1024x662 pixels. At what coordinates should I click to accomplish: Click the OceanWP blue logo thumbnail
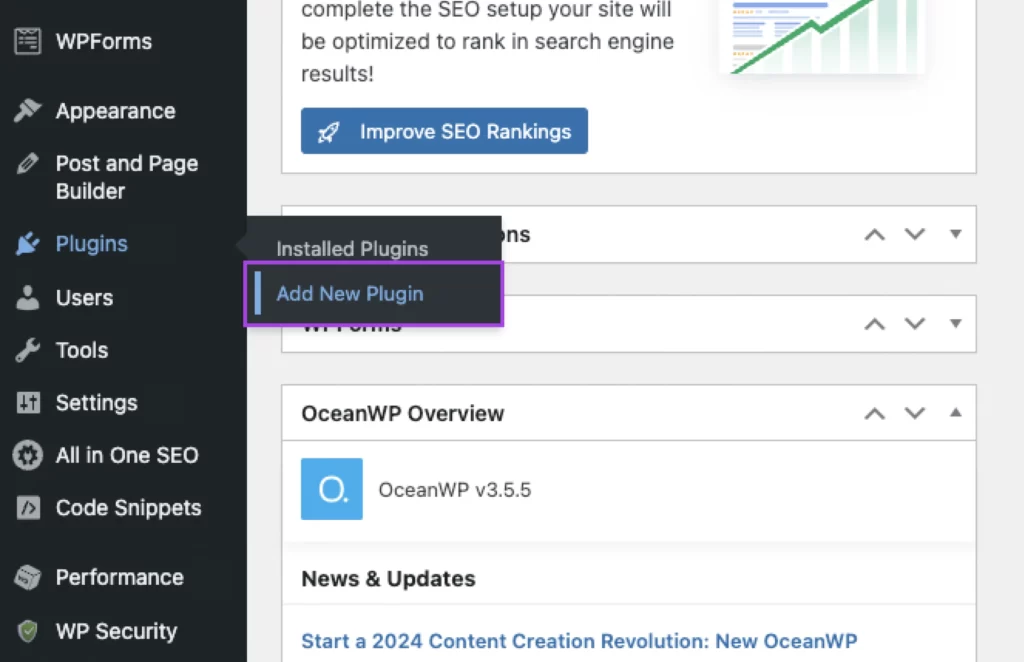click(x=332, y=489)
